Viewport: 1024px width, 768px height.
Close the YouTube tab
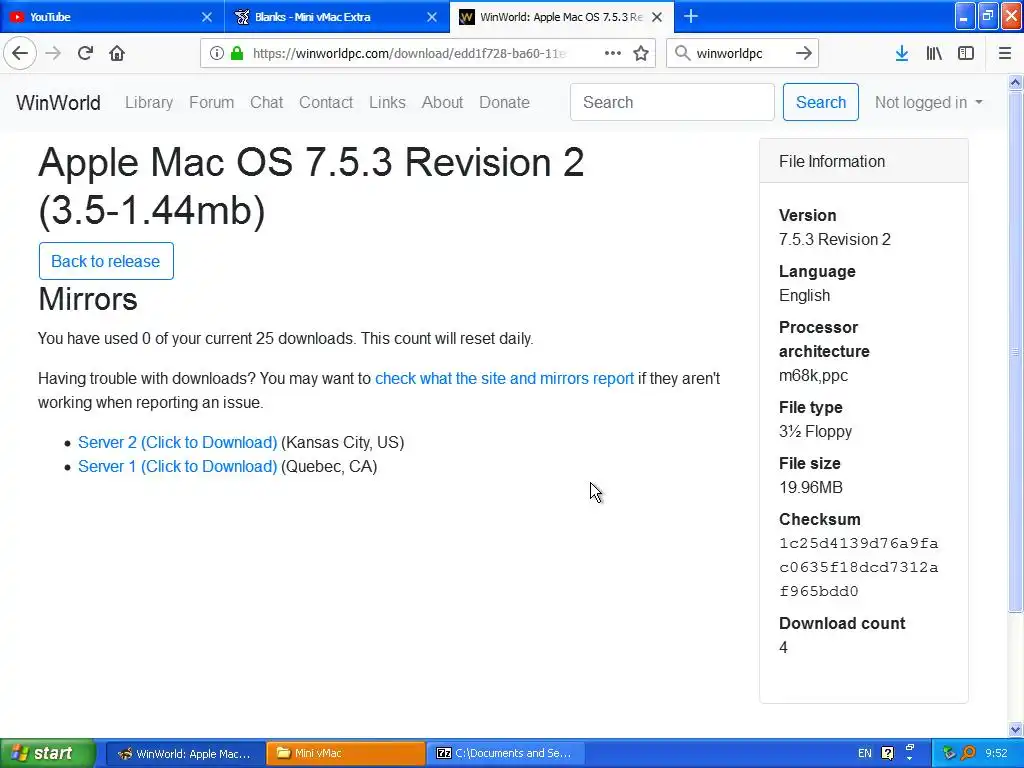pos(206,17)
